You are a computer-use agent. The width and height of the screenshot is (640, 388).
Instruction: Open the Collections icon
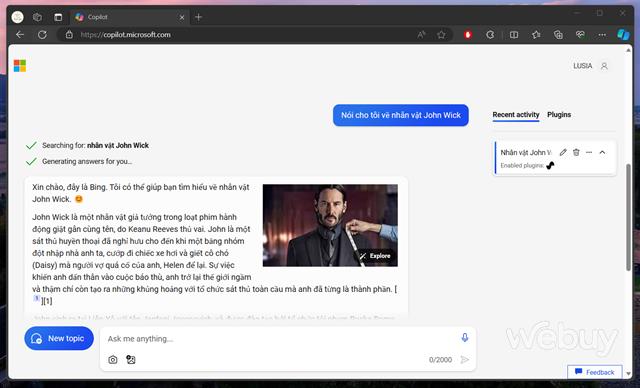click(x=558, y=35)
